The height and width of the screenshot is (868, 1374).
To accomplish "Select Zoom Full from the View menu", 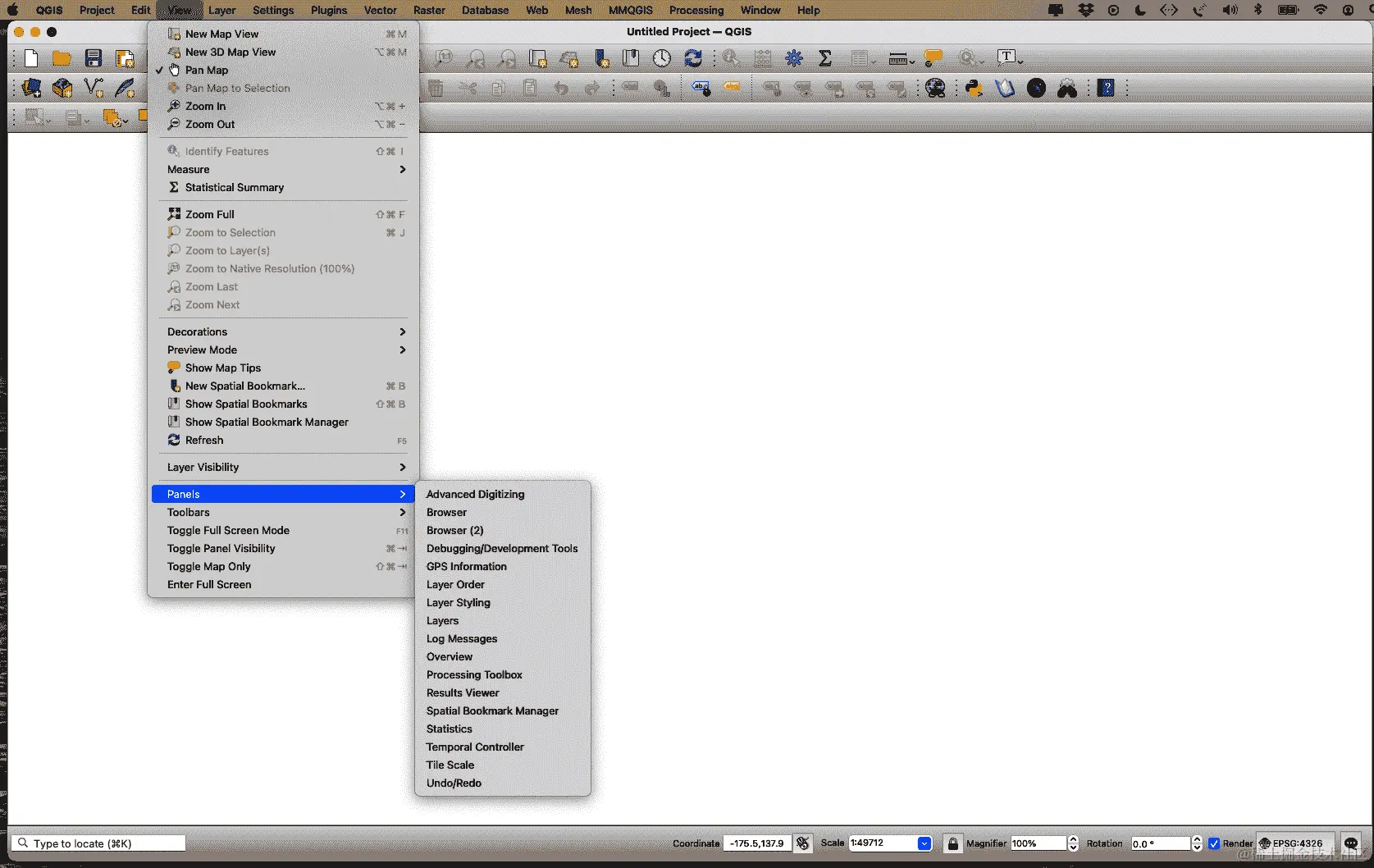I will [283, 214].
